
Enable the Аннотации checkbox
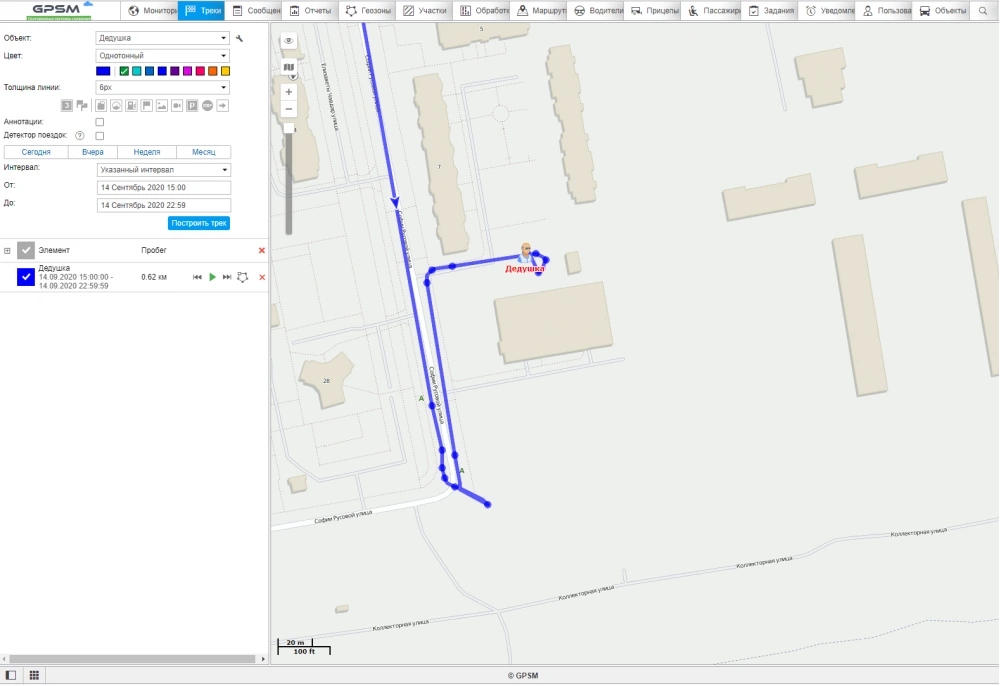[x=99, y=122]
